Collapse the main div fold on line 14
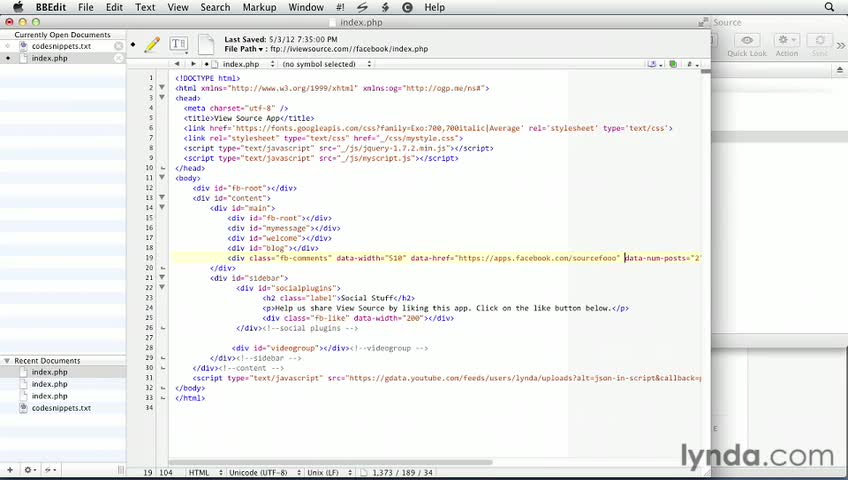The image size is (848, 480). click(162, 207)
